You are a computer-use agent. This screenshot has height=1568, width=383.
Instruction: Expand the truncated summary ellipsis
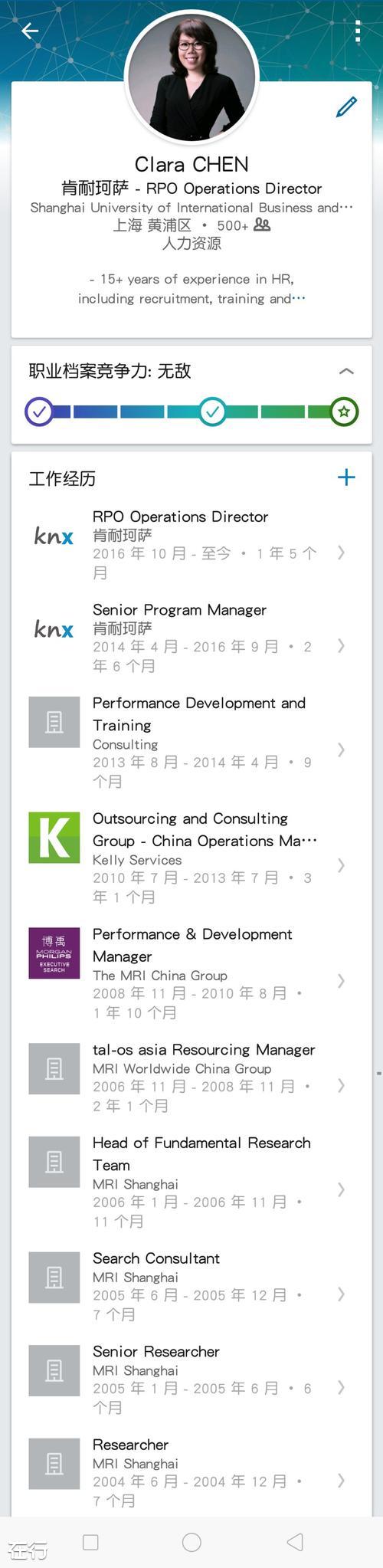pos(298,298)
